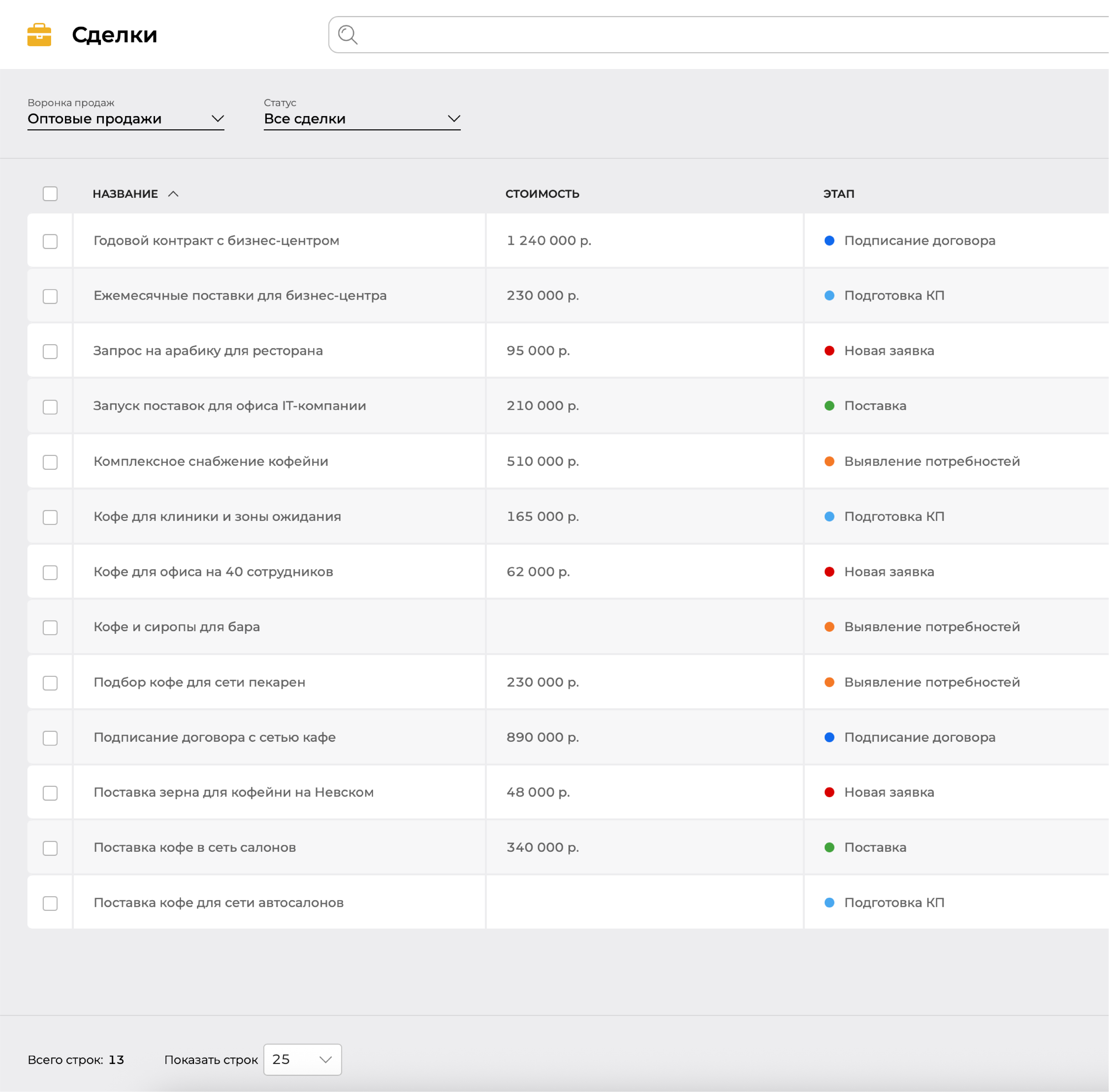
Task: Sort by the СТОИМОСТЬ column header
Action: [x=542, y=194]
